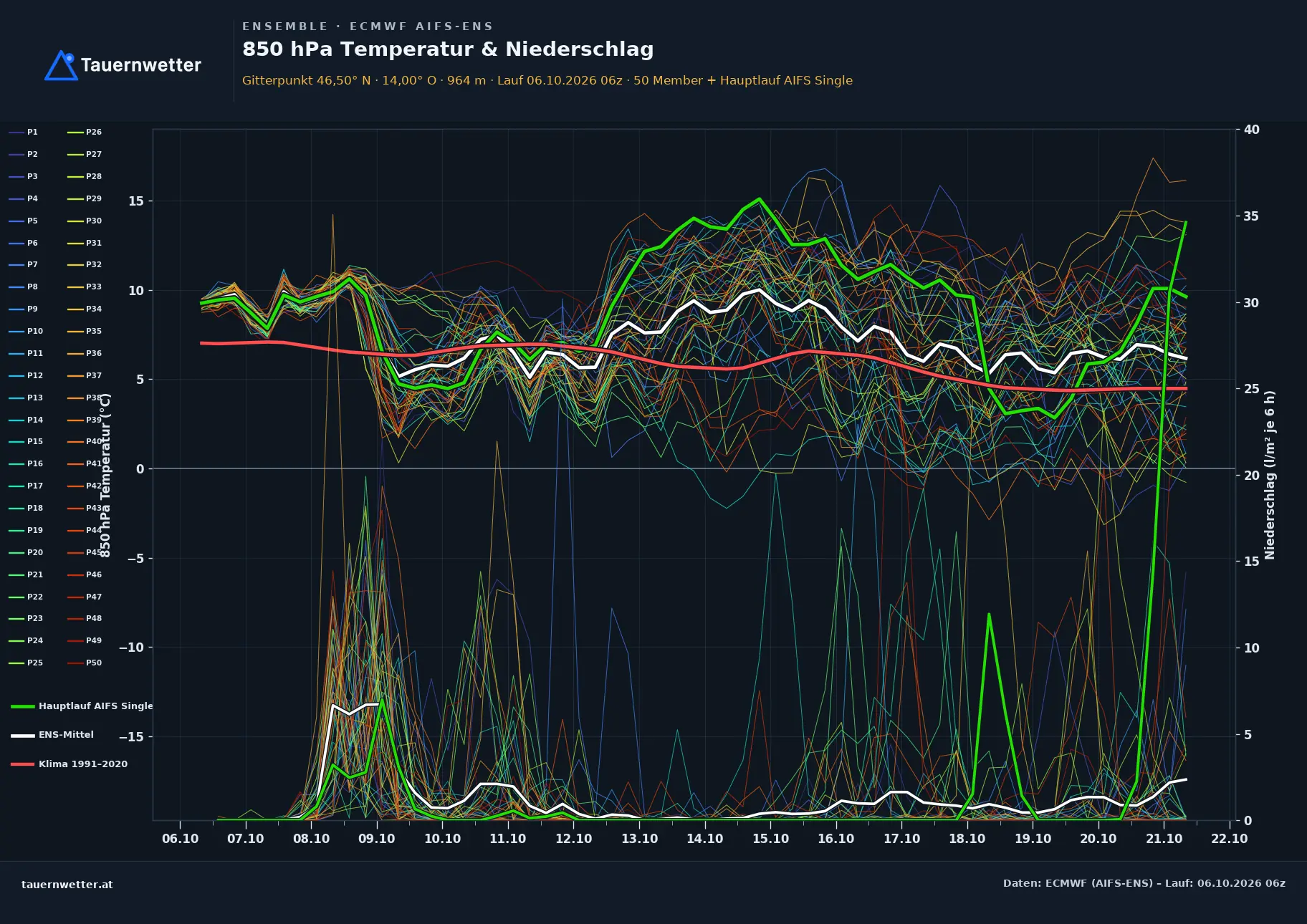The image size is (1307, 924).
Task: Select legend entry P47
Action: click(85, 597)
